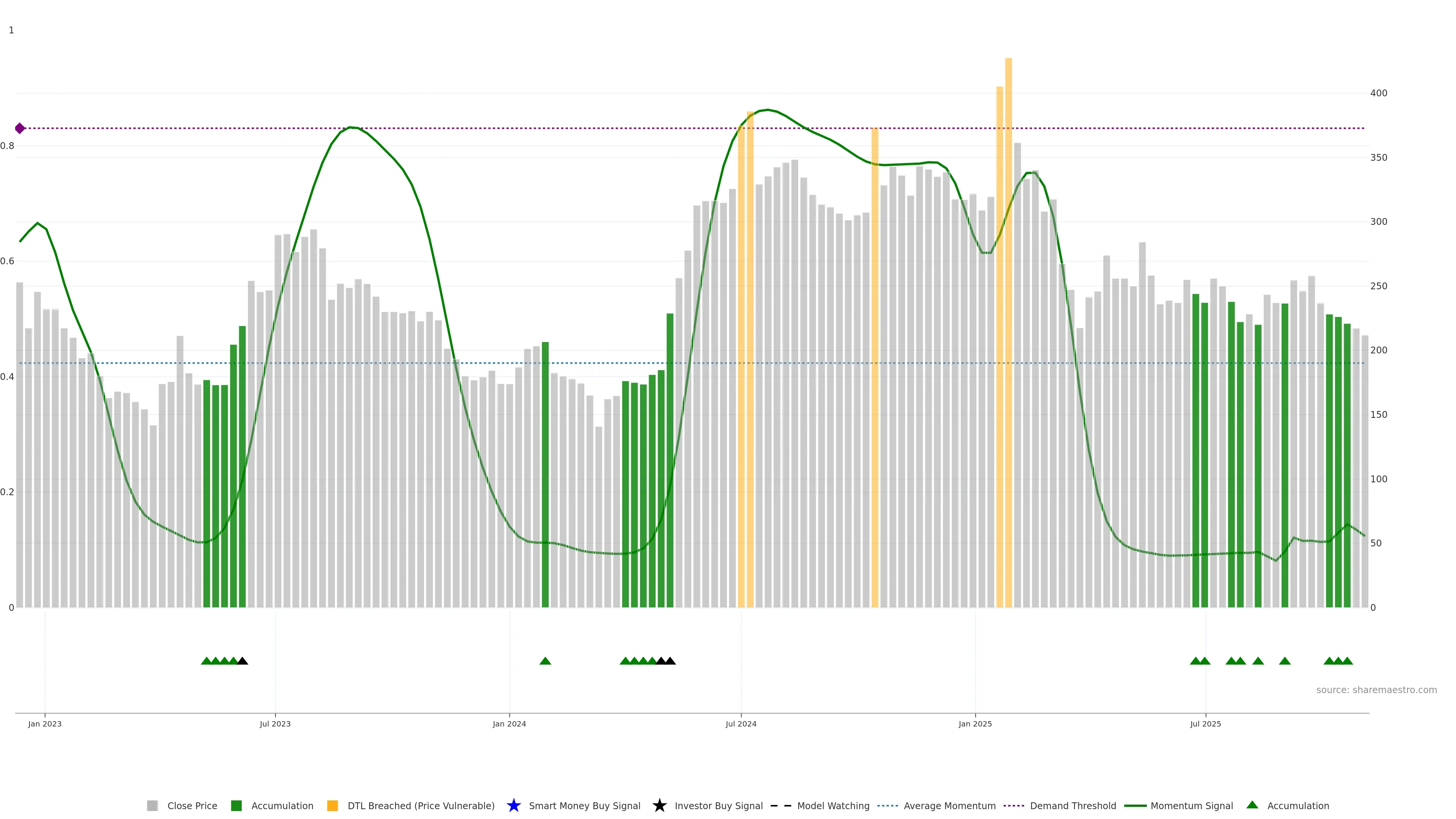Screen dimensions: 1456x819
Task: Click the Jul 2024 axis label
Action: pos(741,723)
